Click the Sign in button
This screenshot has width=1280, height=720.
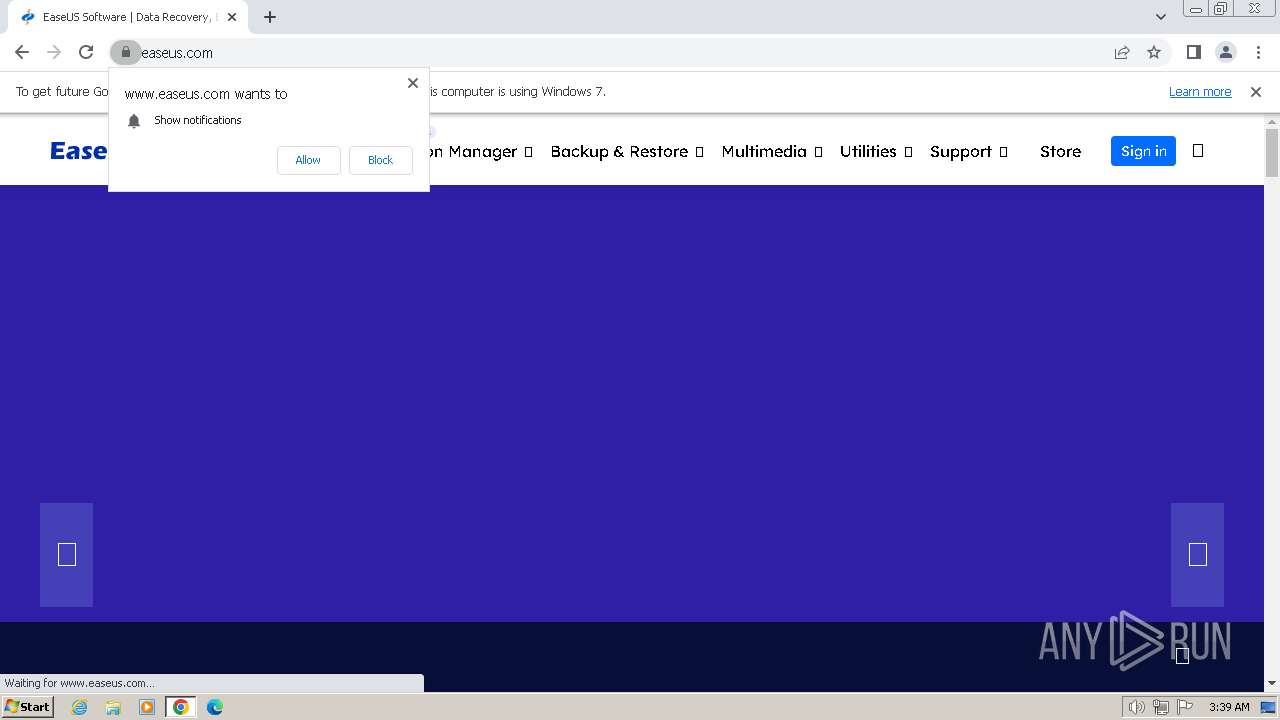point(1143,151)
